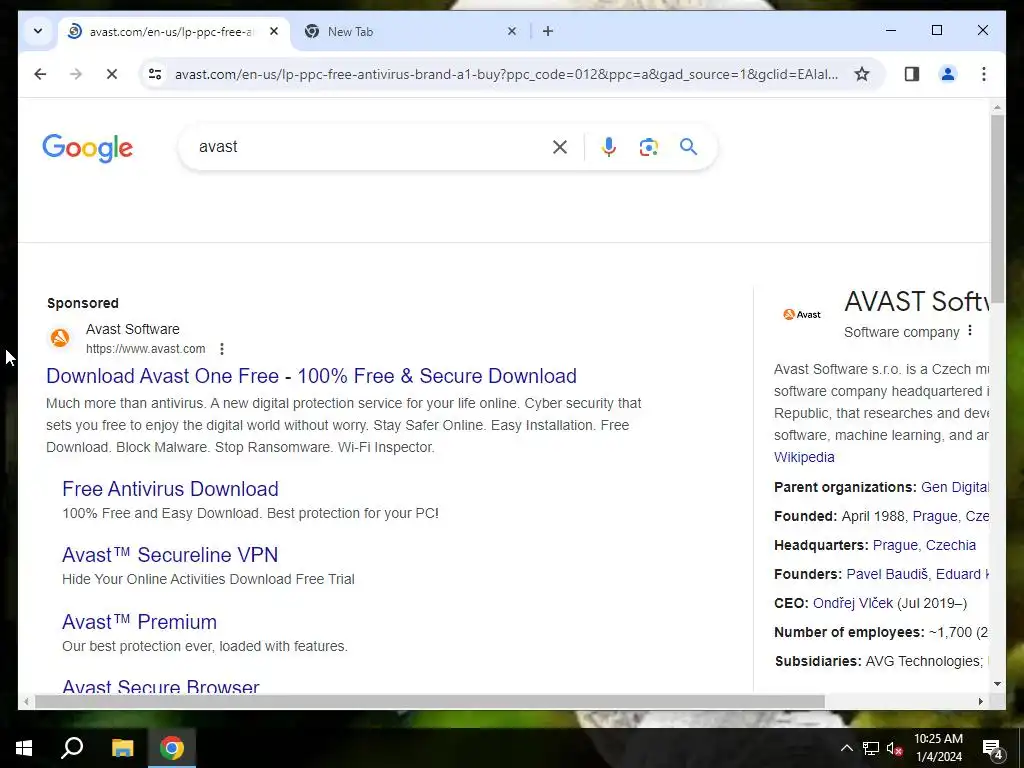The image size is (1024, 768).
Task: Click the horizontal scrollbar thumb
Action: point(430,701)
